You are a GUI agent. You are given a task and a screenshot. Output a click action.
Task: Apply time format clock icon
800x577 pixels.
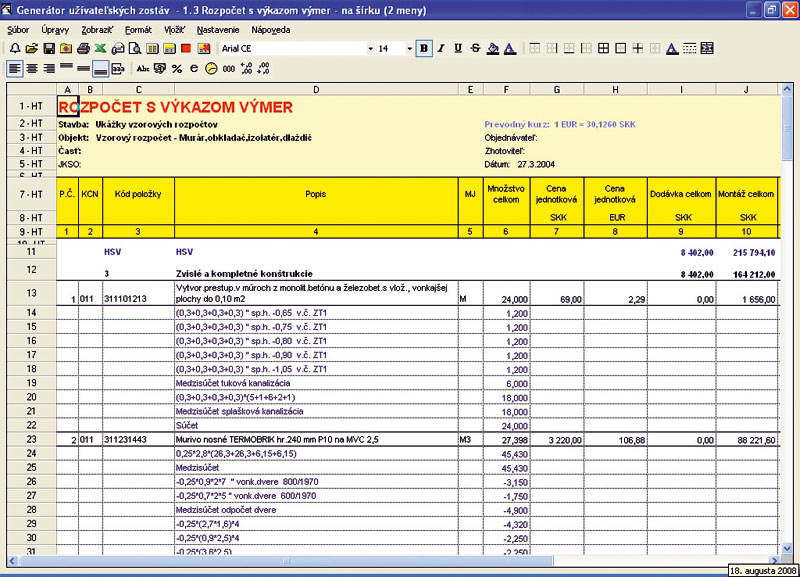click(211, 68)
